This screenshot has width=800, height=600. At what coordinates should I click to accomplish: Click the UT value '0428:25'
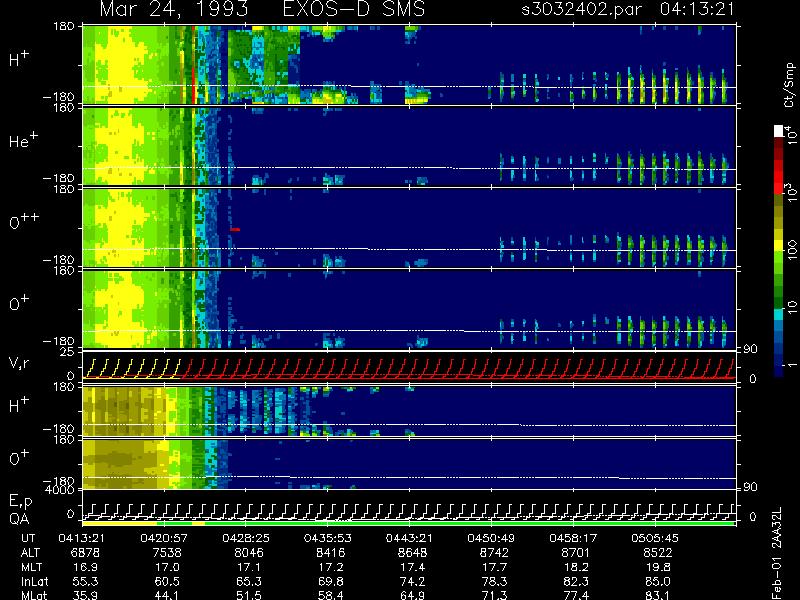[246, 538]
